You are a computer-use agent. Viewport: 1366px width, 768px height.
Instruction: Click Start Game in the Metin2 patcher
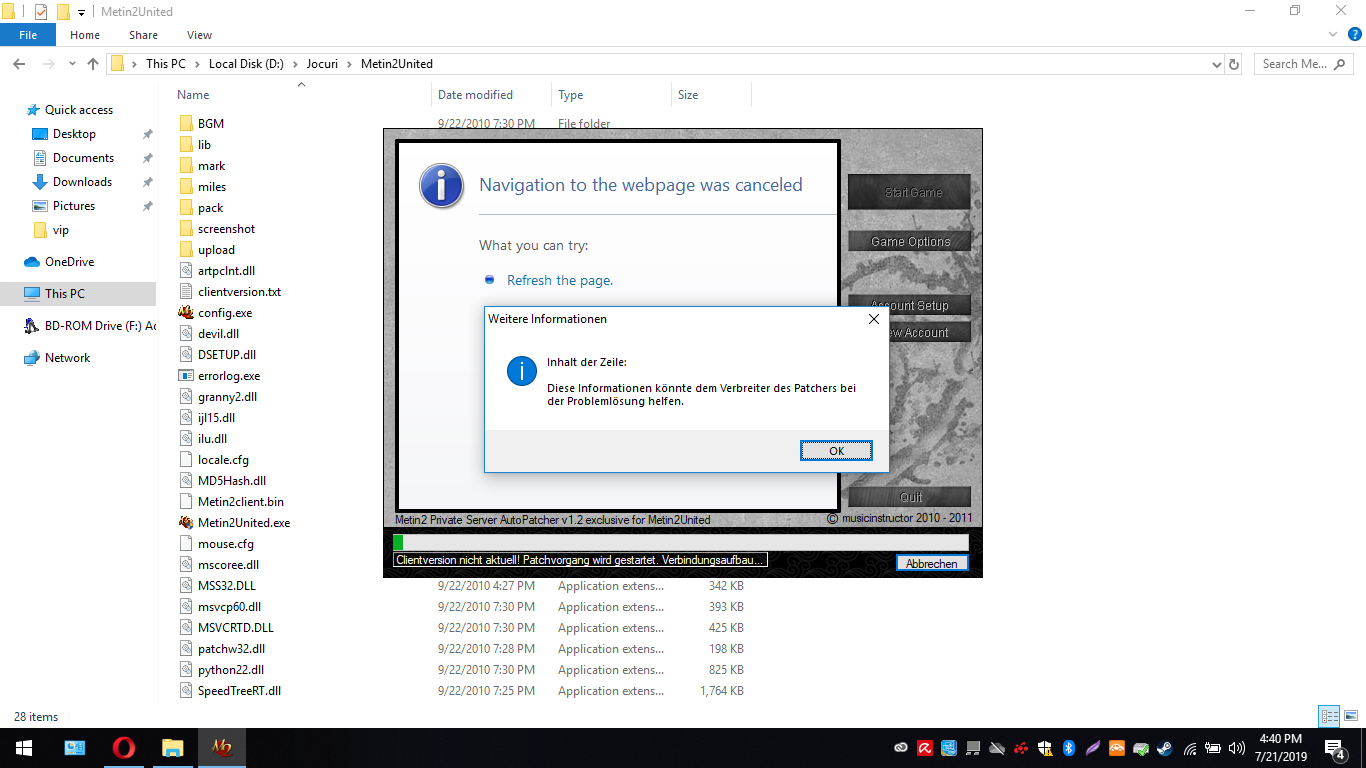909,192
